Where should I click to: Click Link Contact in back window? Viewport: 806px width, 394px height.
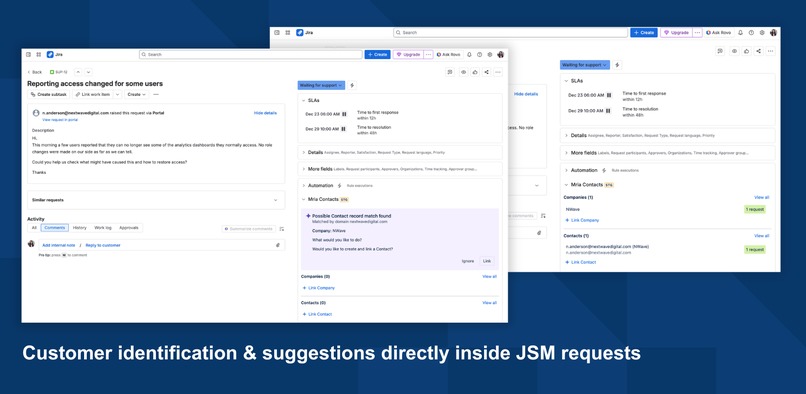pos(580,262)
